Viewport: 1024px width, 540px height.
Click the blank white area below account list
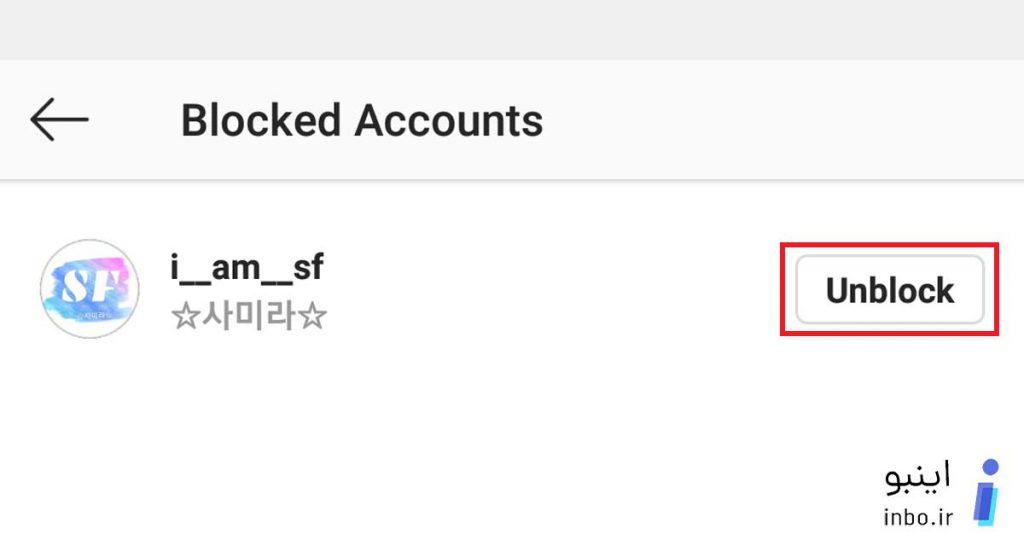457,444
